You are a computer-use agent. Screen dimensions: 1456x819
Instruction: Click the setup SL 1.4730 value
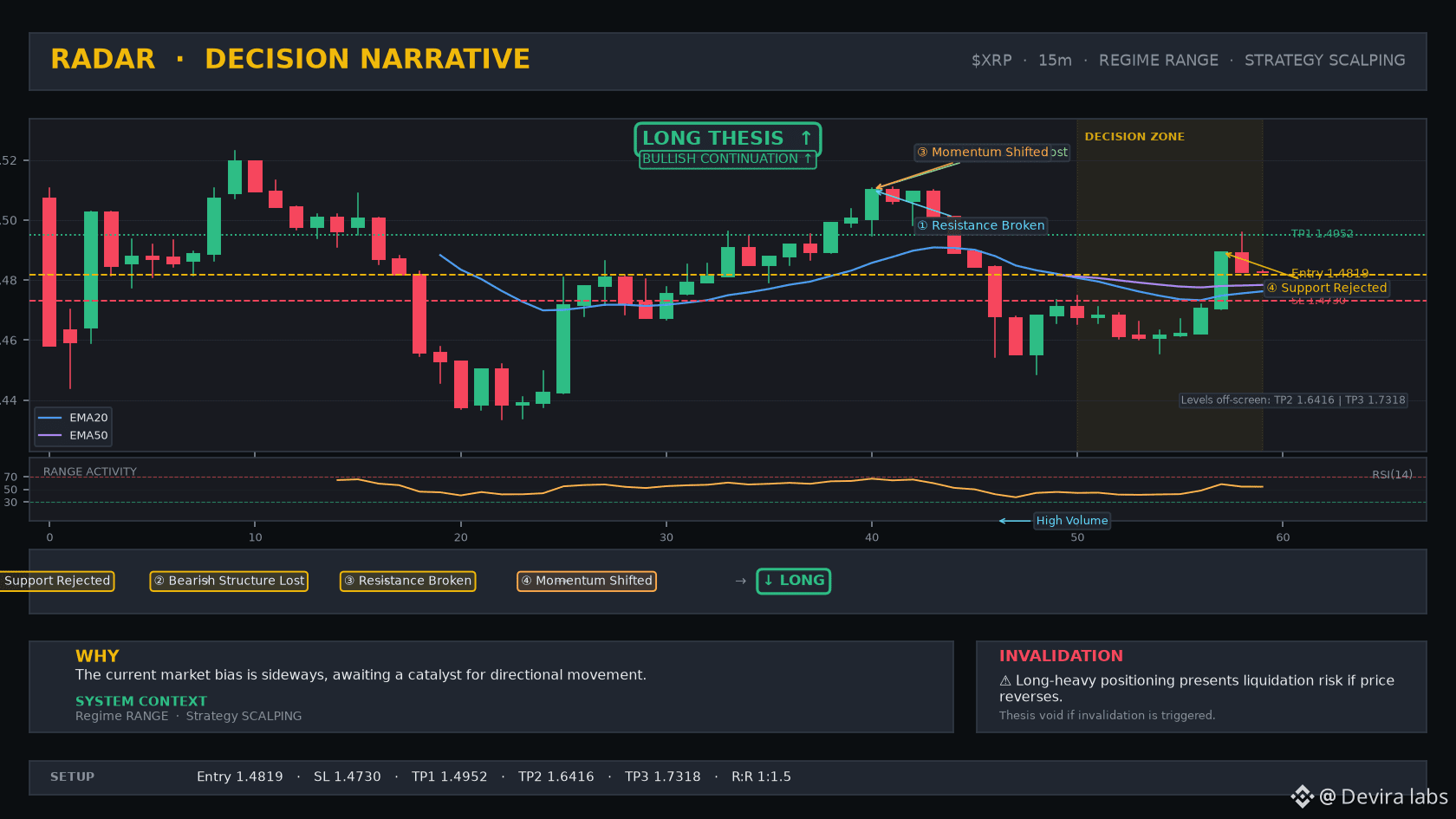click(x=347, y=777)
